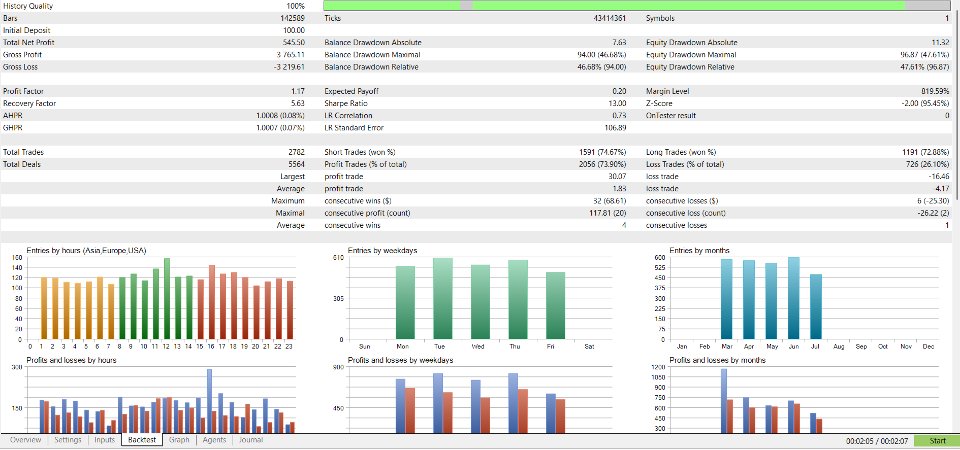
Task: Select the Initial Deposit value 100.00
Action: (x=294, y=30)
